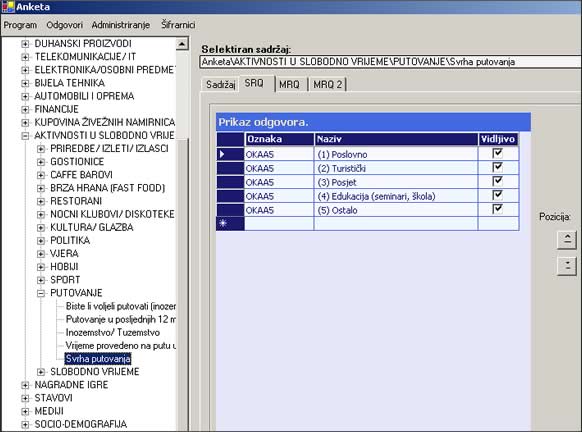Expand KUPOVINA ŽIVEŽNIH NAMIRNICA node
582x432 pixels.
click(x=25, y=122)
